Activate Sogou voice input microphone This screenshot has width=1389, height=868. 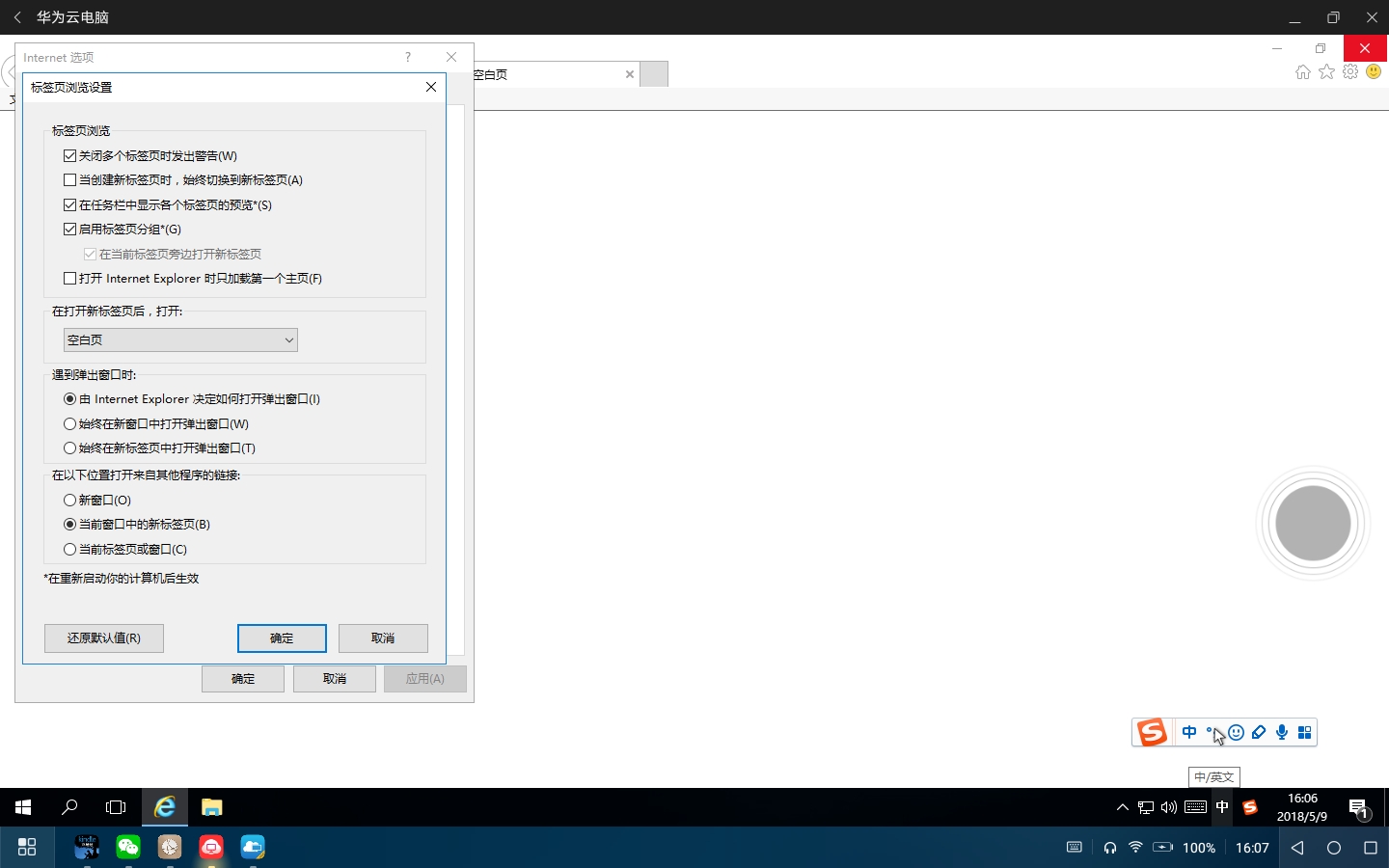1282,733
